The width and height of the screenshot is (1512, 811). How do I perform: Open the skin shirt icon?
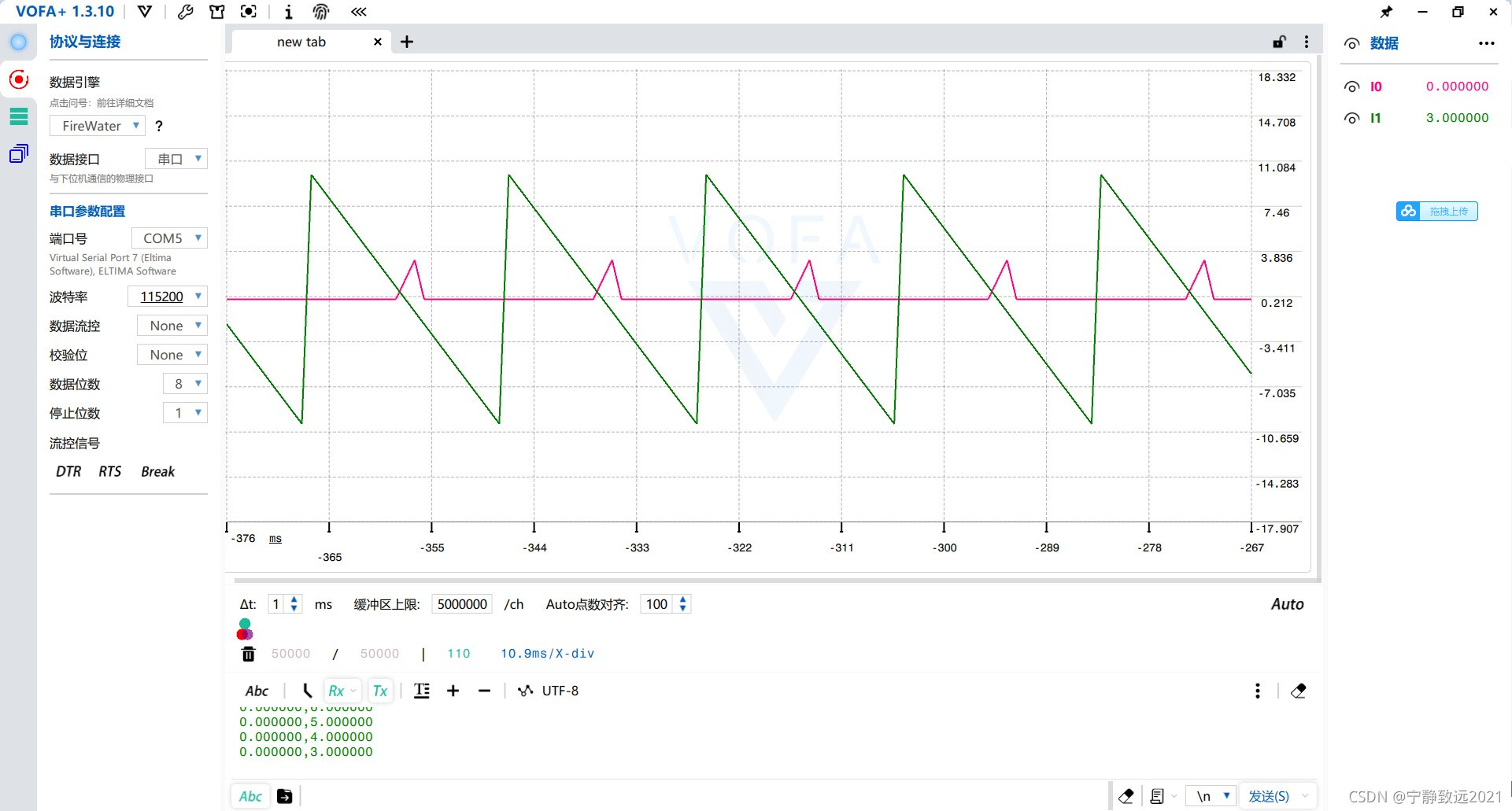coord(217,12)
